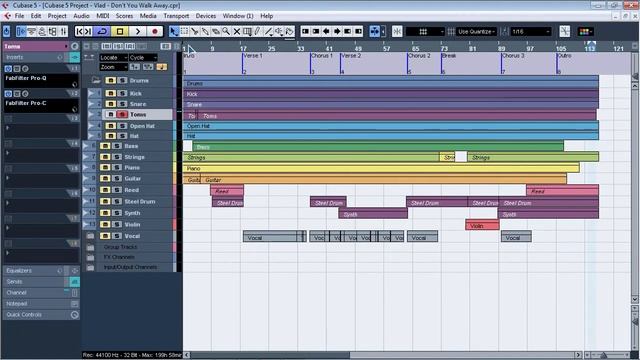Toggle Autoscroll button in toolbar
The width and height of the screenshot is (640, 360).
[x=374, y=31]
